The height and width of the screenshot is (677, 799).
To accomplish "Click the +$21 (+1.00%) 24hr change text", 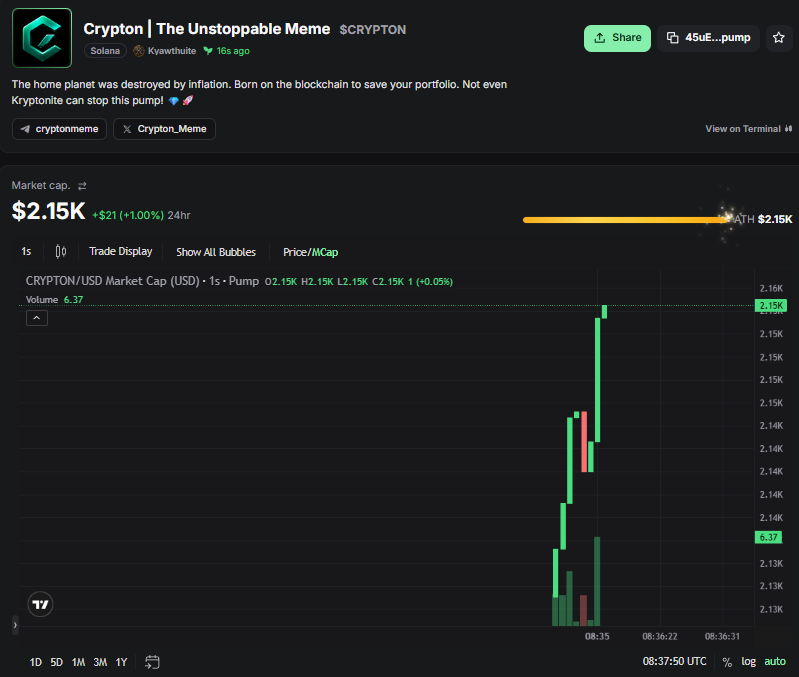I will click(141, 215).
